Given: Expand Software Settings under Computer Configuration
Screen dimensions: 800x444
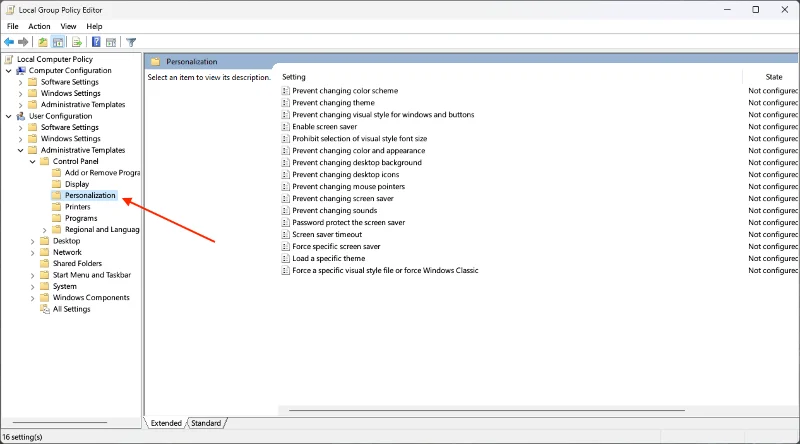Looking at the screenshot, I should click(x=20, y=82).
